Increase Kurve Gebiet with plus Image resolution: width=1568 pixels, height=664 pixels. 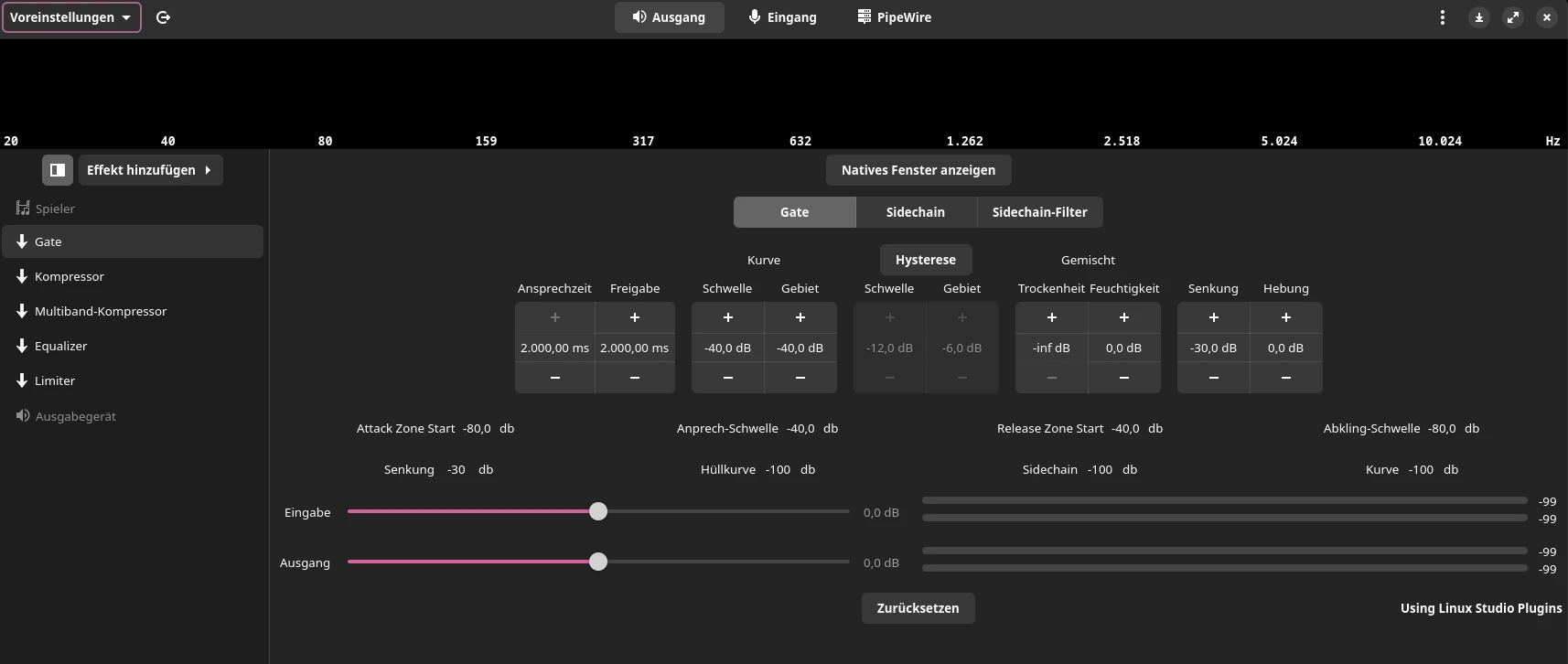point(800,317)
